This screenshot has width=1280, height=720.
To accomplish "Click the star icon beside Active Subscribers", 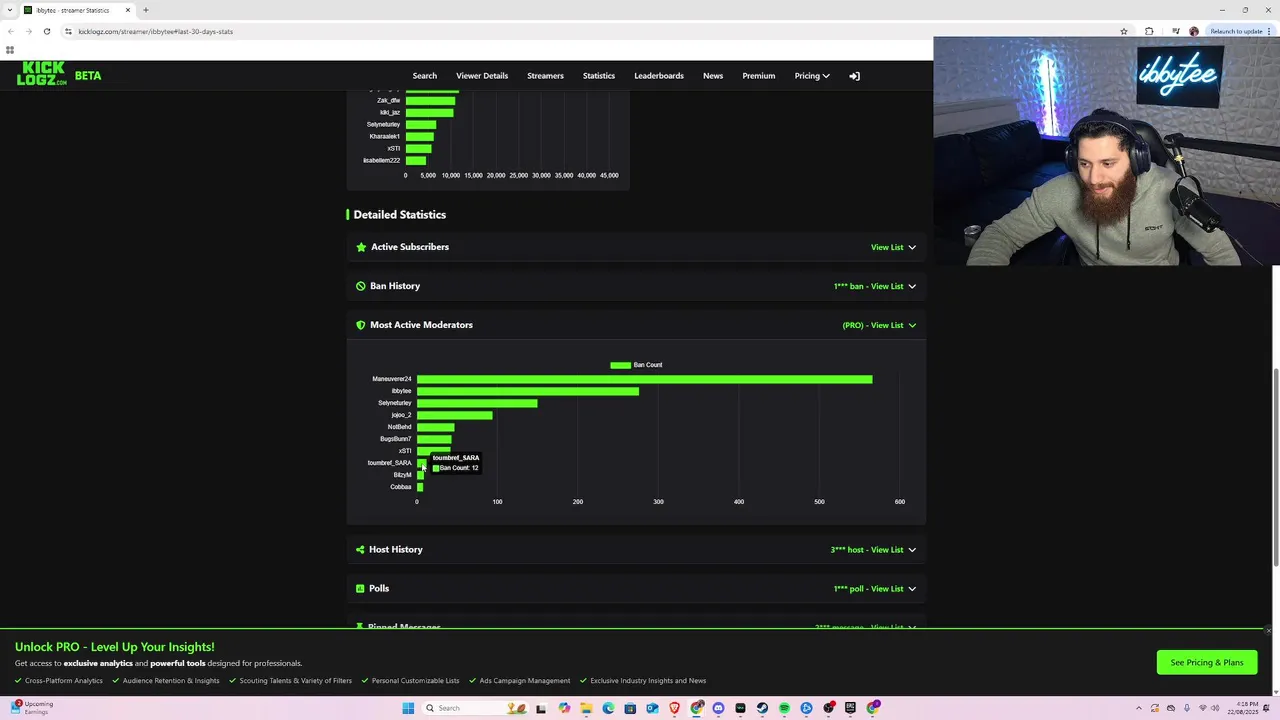I will pyautogui.click(x=361, y=247).
